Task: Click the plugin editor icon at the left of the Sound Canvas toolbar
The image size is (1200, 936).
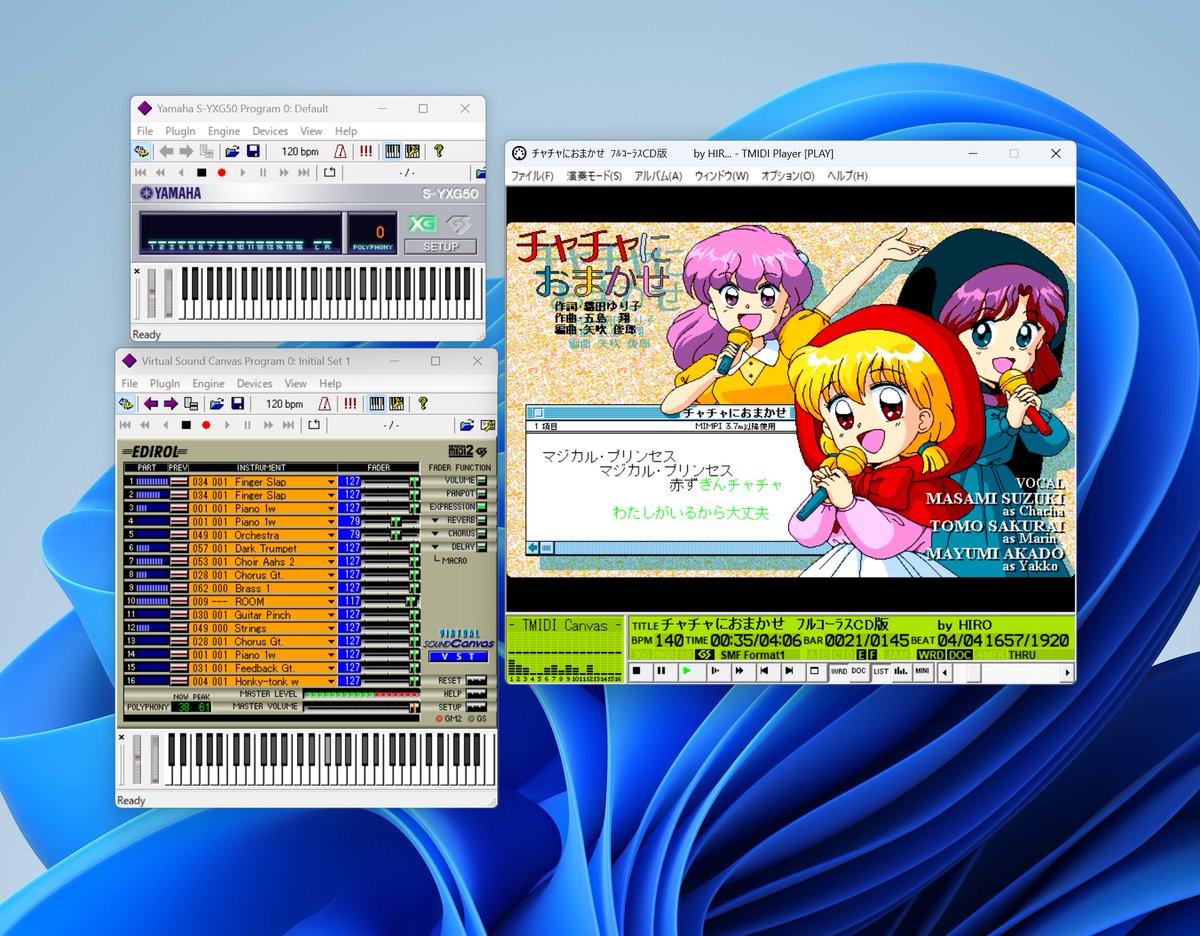Action: click(126, 404)
